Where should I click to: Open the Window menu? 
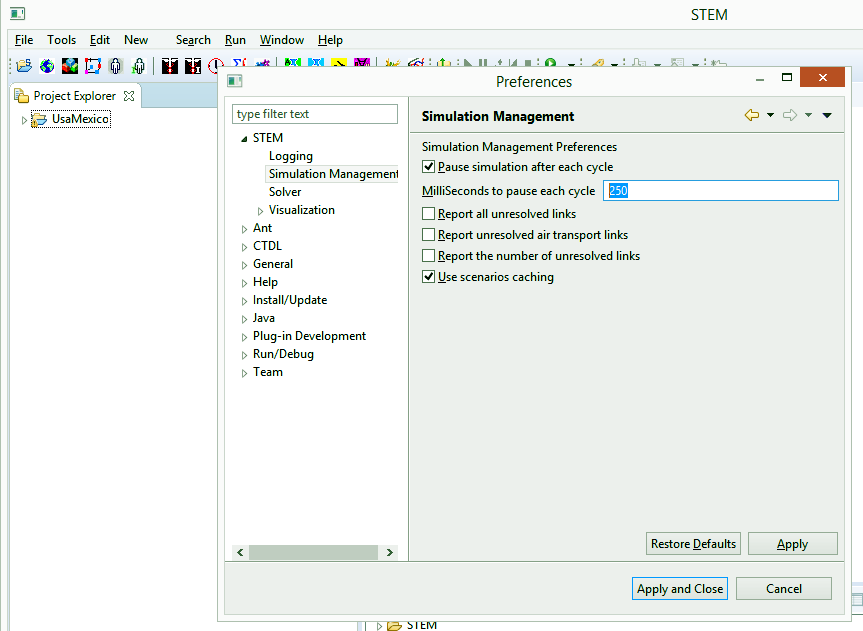click(x=282, y=40)
